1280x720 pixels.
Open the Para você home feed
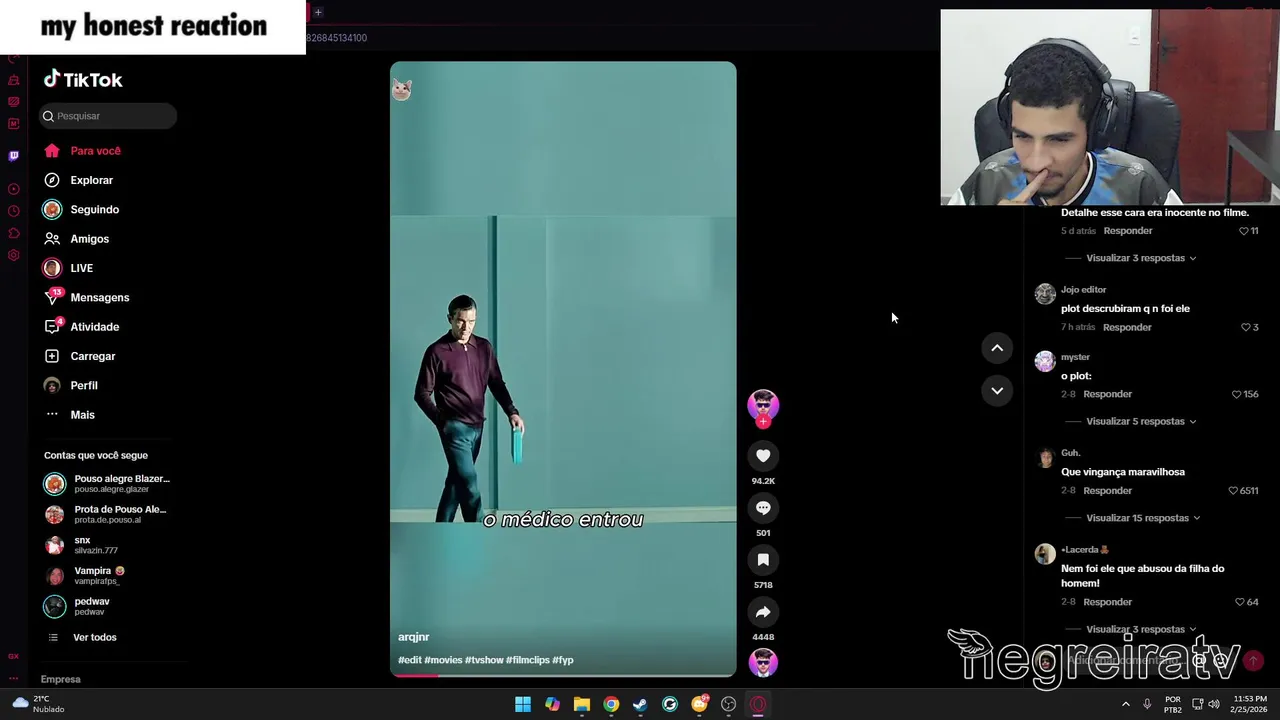tap(82, 151)
